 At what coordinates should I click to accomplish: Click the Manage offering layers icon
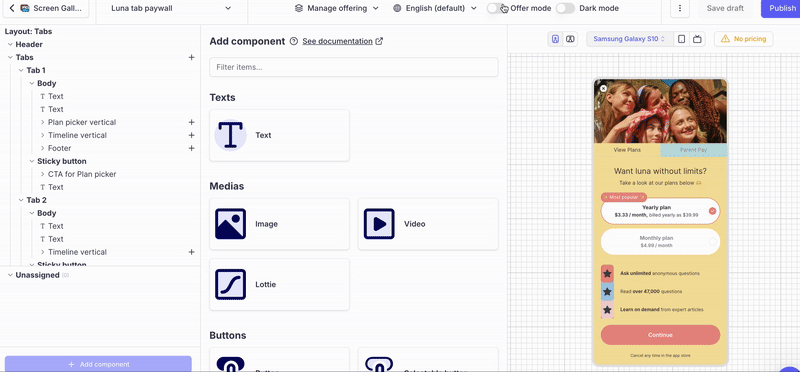click(299, 8)
